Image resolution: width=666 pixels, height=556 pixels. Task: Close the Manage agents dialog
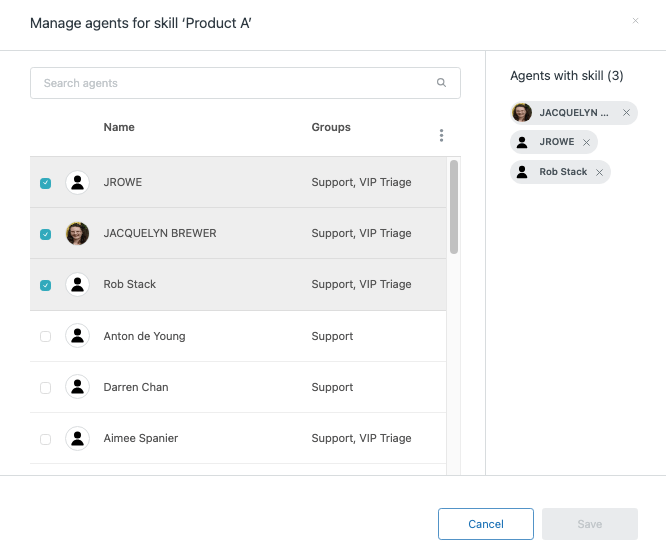click(x=635, y=21)
